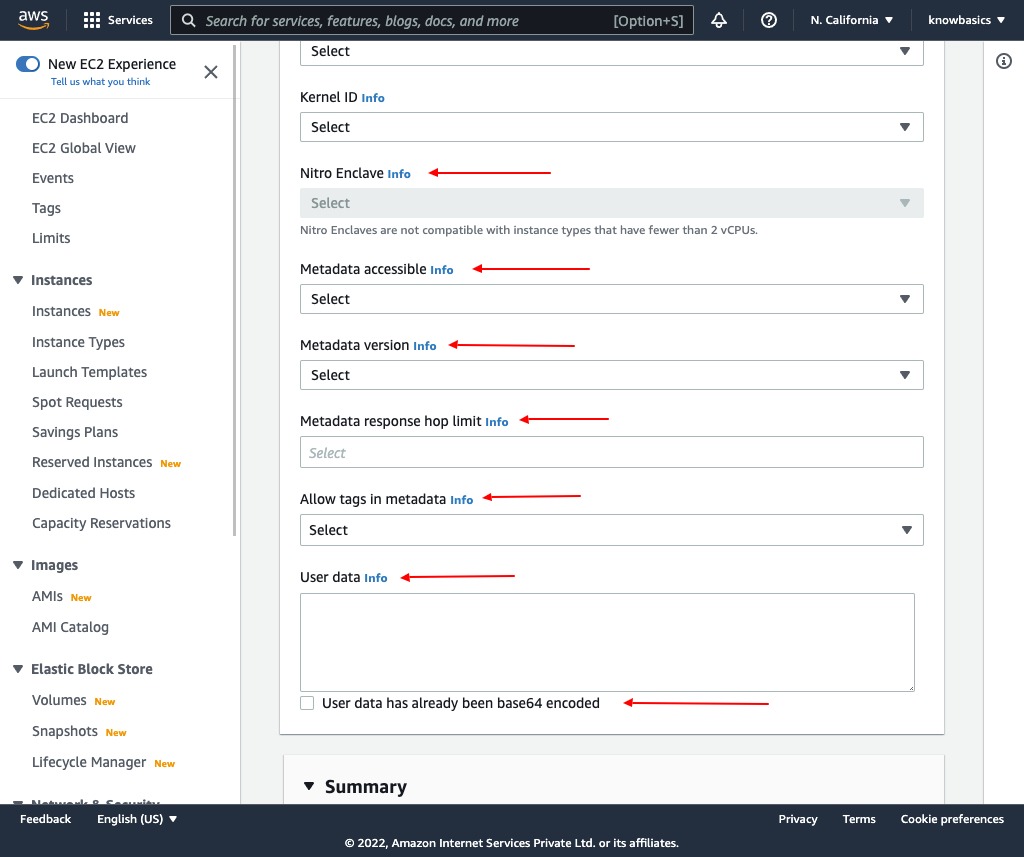
Task: Open AMIs page
Action: 48,596
